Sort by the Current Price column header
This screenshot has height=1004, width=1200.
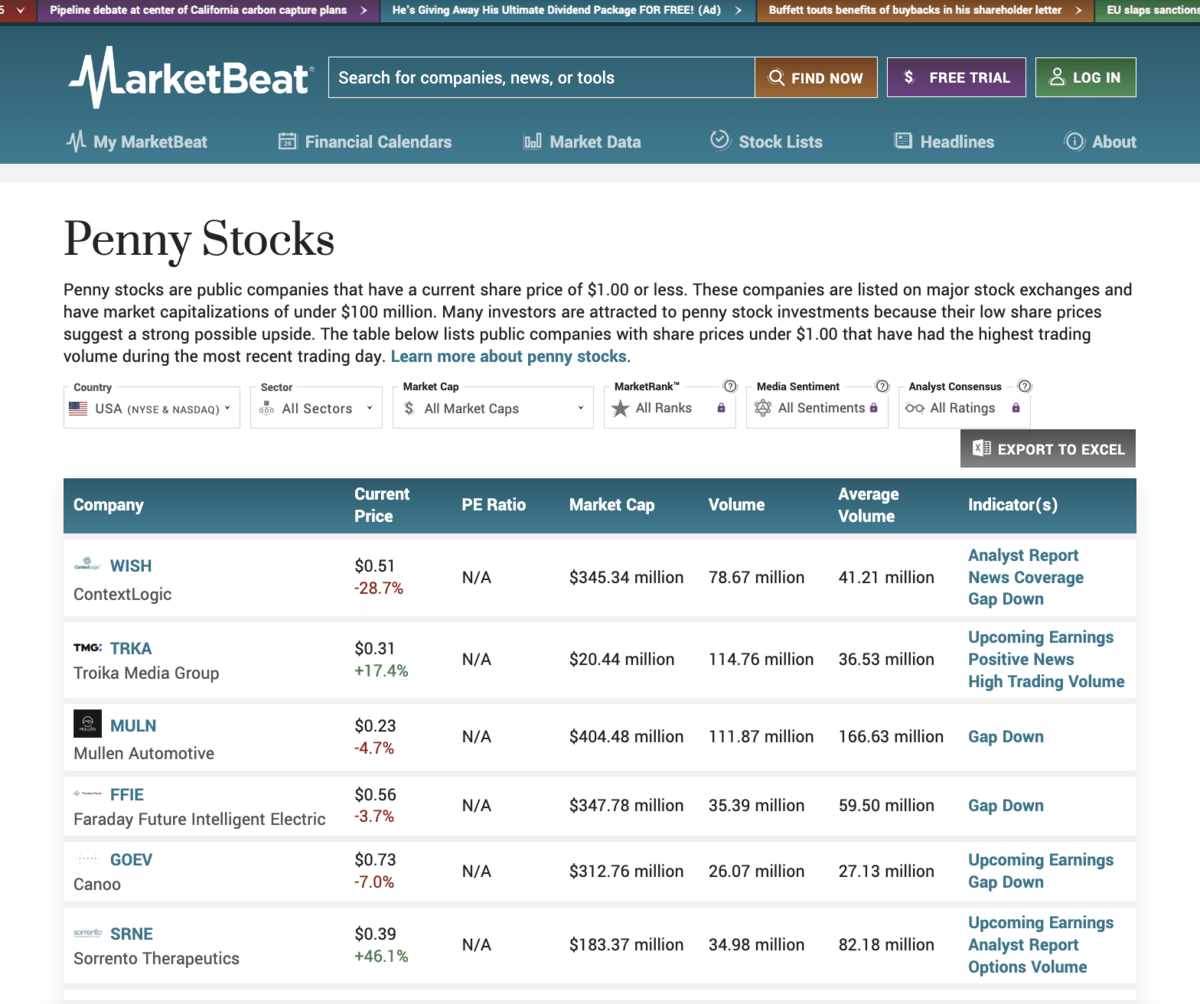pyautogui.click(x=382, y=505)
